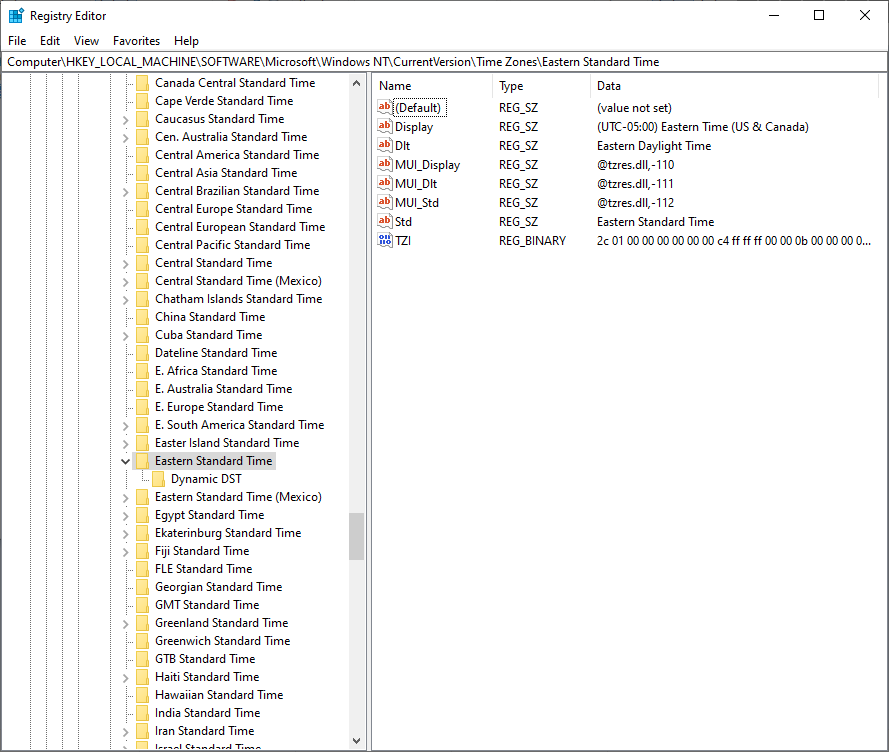The image size is (889, 752).
Task: Click the Std string value icon
Action: (x=385, y=222)
